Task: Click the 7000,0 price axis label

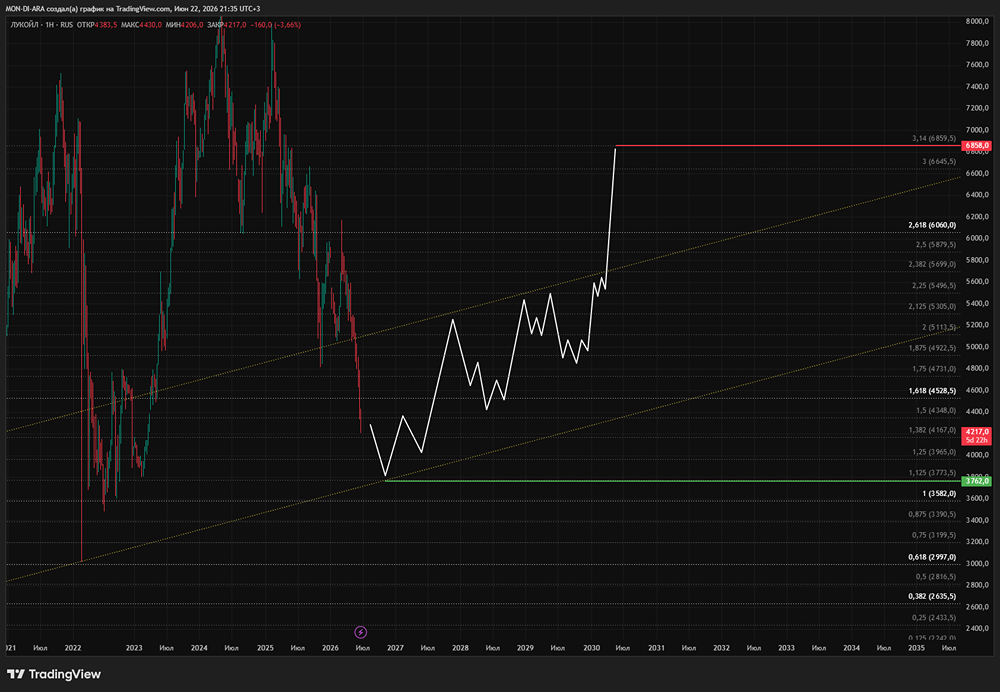Action: coord(977,129)
